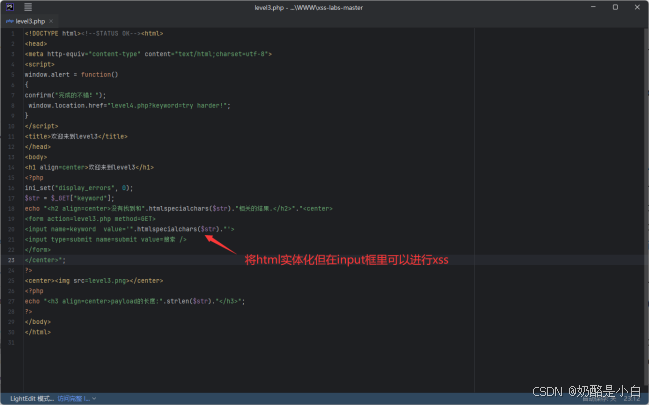Maximize the LightEdit window

point(615,7)
